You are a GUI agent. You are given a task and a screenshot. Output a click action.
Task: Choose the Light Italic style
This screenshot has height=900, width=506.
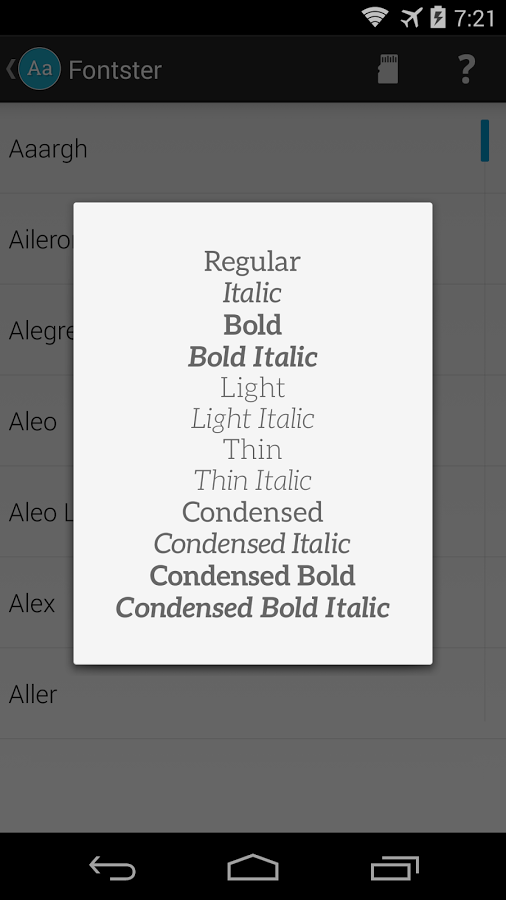[x=252, y=419]
